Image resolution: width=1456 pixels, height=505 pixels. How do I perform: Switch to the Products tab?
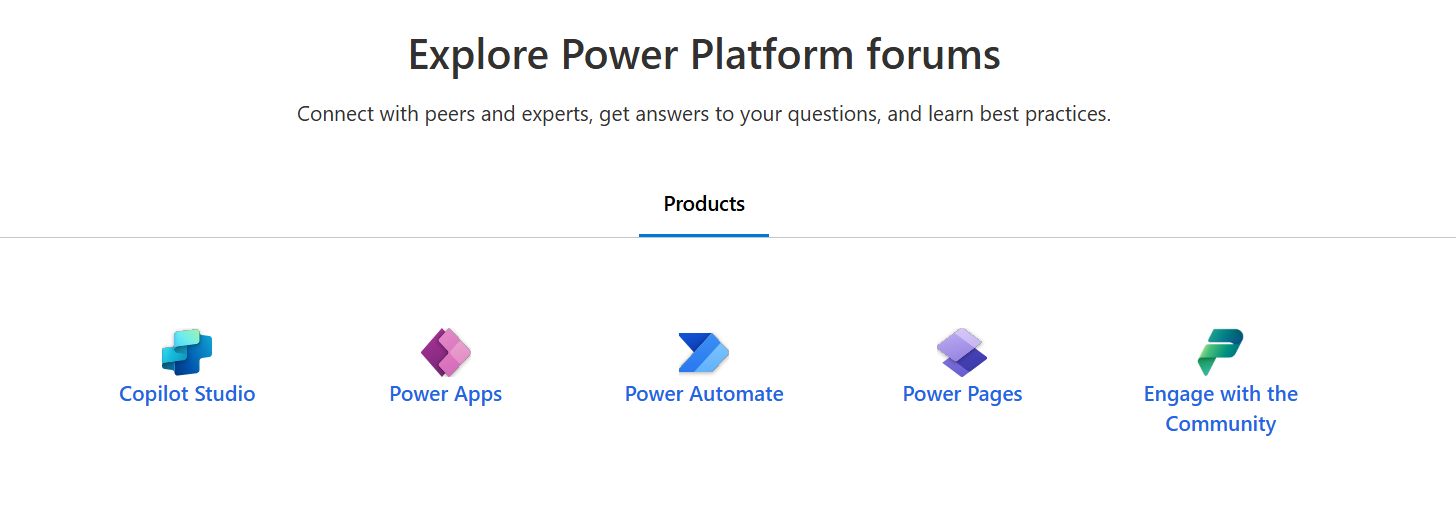pos(704,204)
